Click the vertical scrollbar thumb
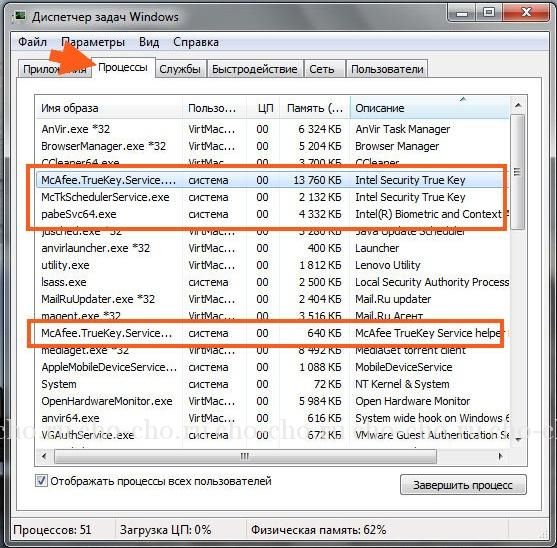Screen dimensions: 557x548 point(518,172)
